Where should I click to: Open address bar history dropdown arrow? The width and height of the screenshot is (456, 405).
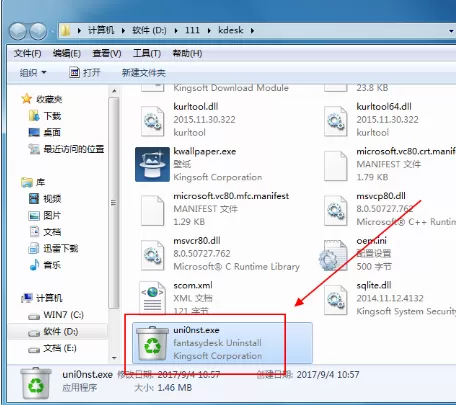pos(451,31)
